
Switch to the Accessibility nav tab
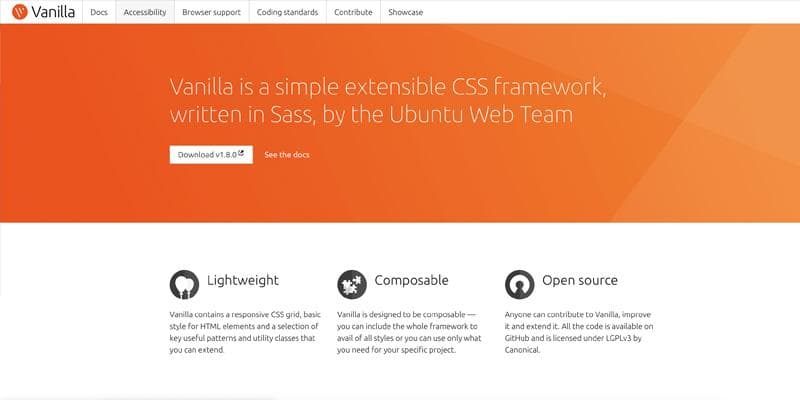(145, 12)
